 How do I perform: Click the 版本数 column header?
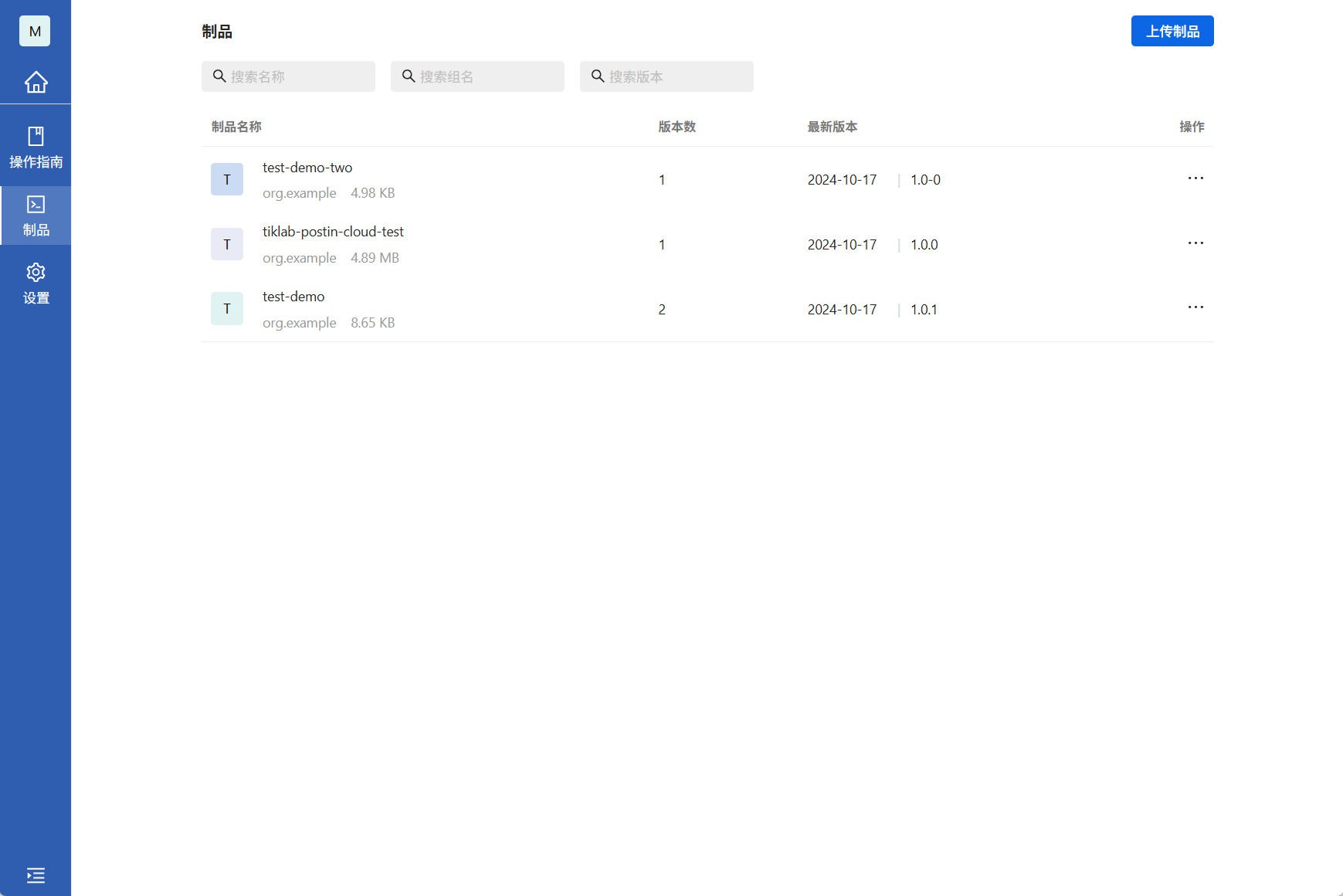(677, 127)
